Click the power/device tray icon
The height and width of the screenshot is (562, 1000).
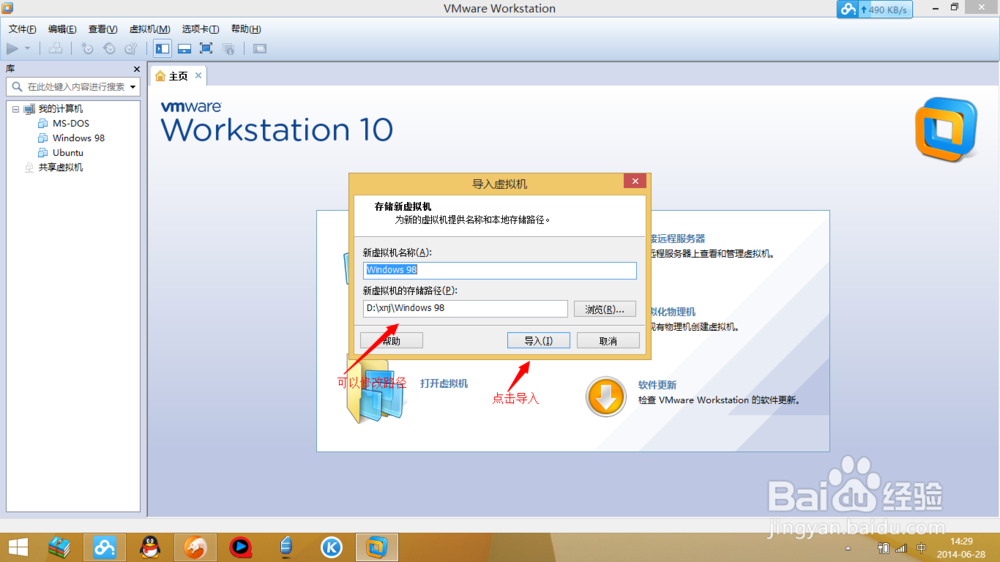pos(883,548)
